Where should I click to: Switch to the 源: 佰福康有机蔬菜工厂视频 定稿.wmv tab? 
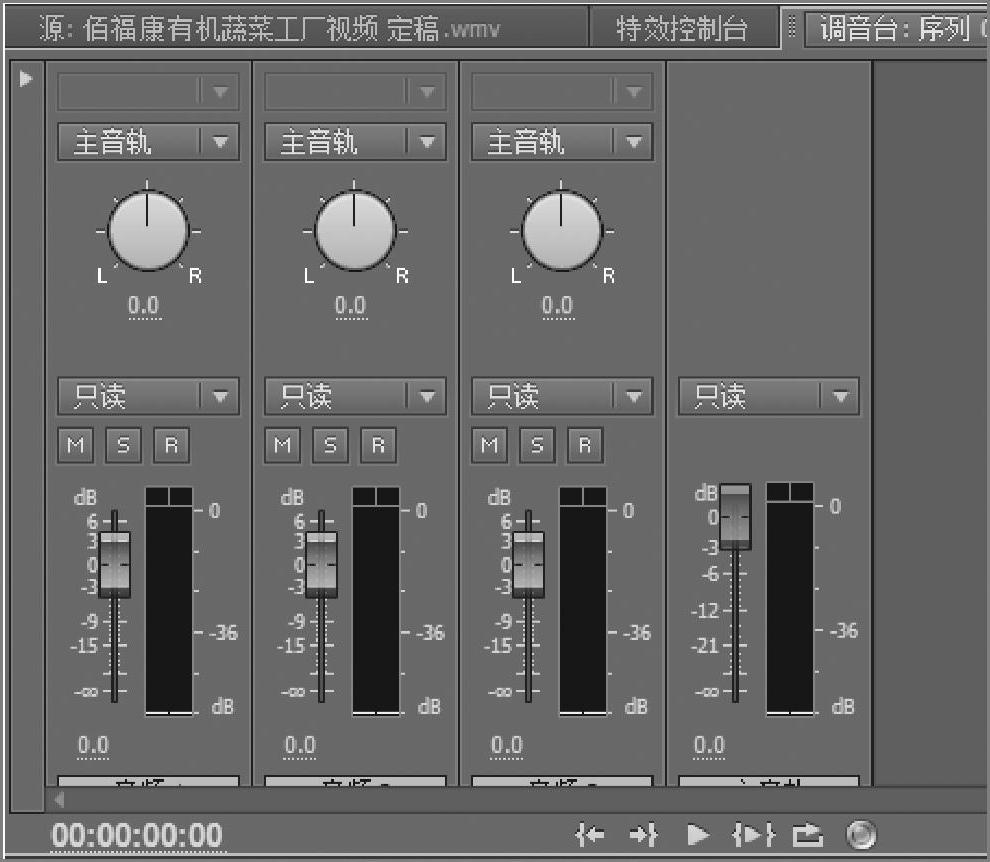[x=295, y=28]
